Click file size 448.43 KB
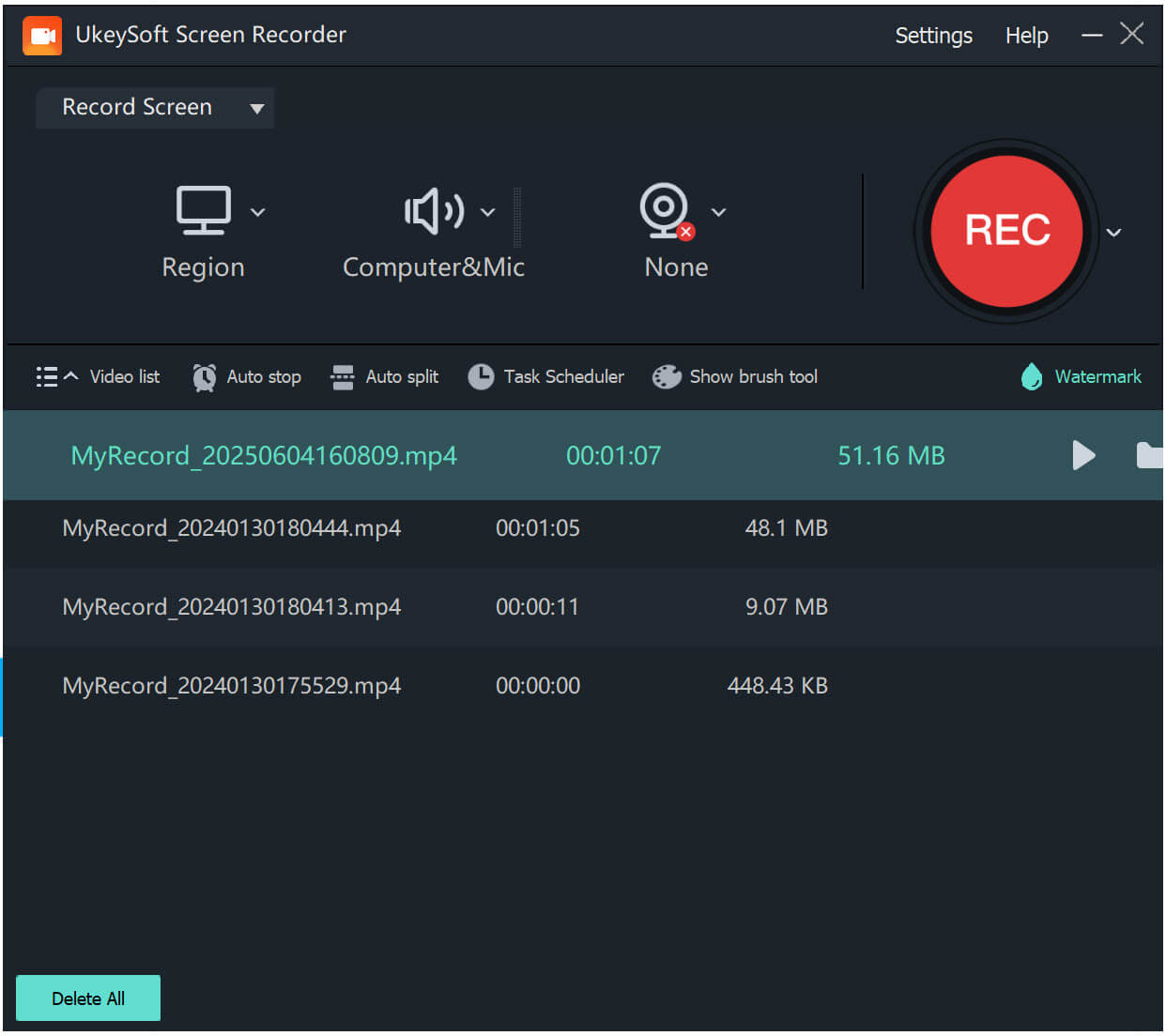Viewport: 1166px width, 1036px height. coord(777,686)
